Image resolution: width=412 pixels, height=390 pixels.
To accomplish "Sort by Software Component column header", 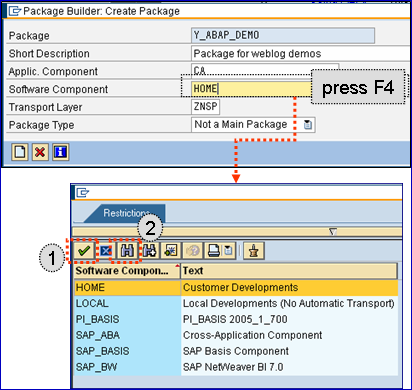I will pos(127,271).
